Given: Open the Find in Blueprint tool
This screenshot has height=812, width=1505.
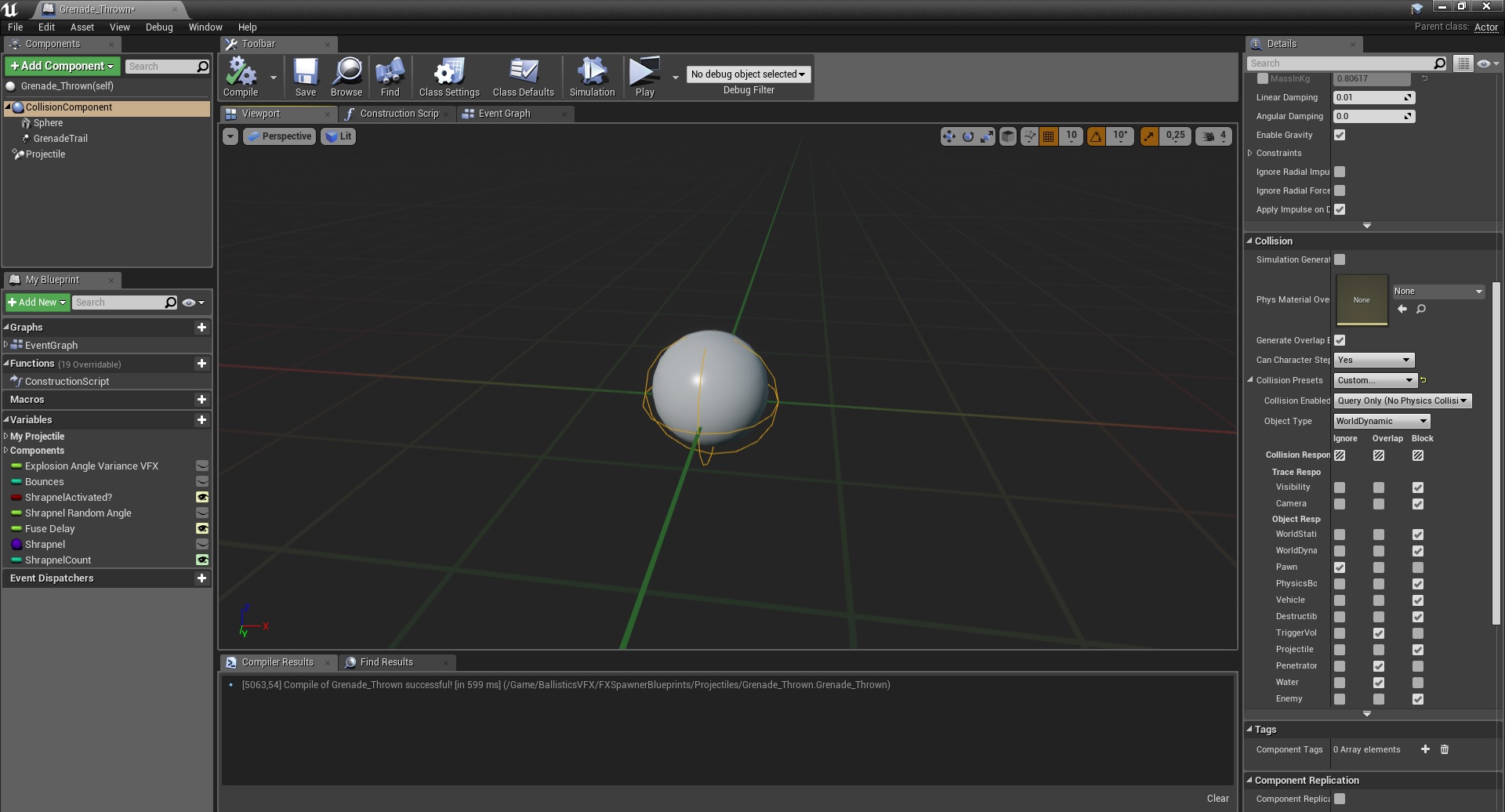Looking at the screenshot, I should click(x=390, y=76).
